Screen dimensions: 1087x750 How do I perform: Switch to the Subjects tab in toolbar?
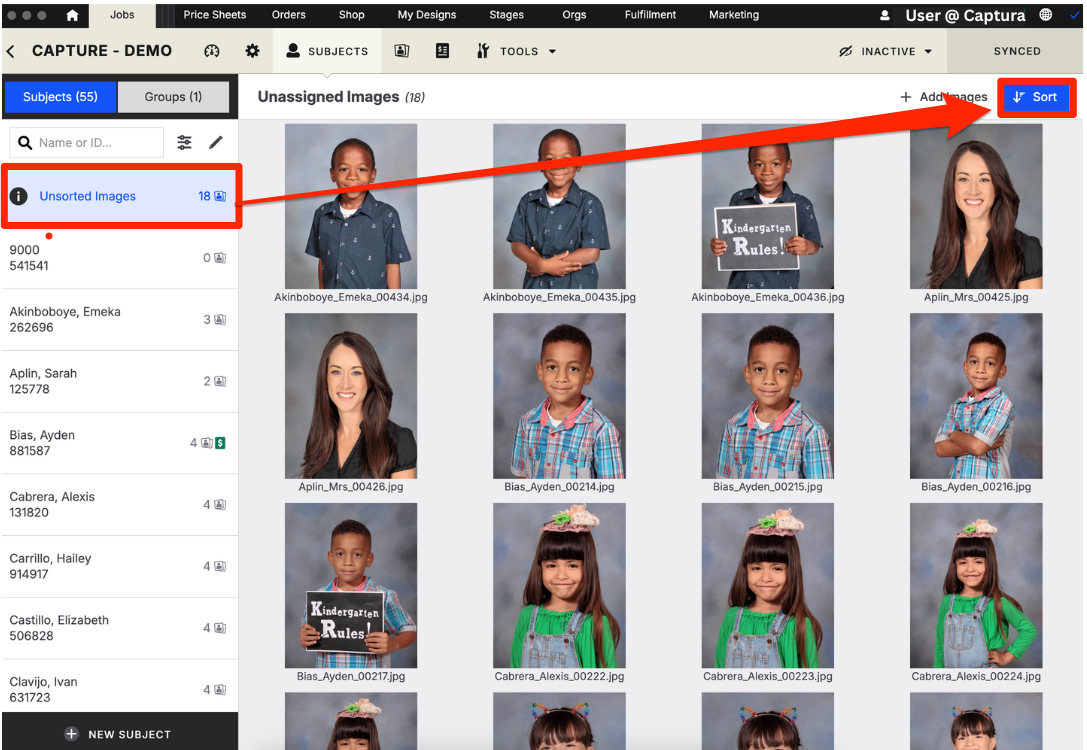327,51
